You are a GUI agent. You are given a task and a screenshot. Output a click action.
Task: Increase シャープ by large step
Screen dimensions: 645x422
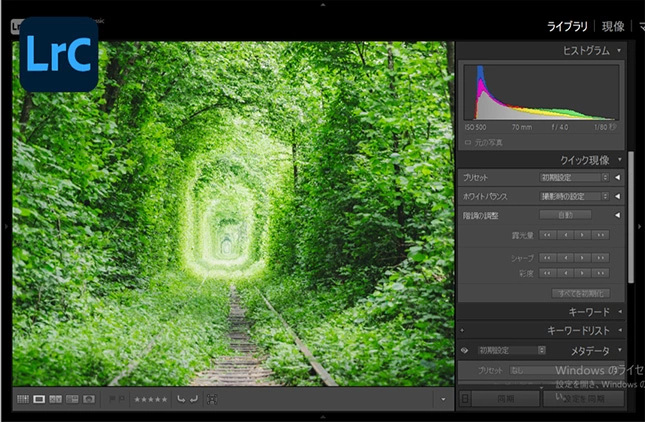601,258
